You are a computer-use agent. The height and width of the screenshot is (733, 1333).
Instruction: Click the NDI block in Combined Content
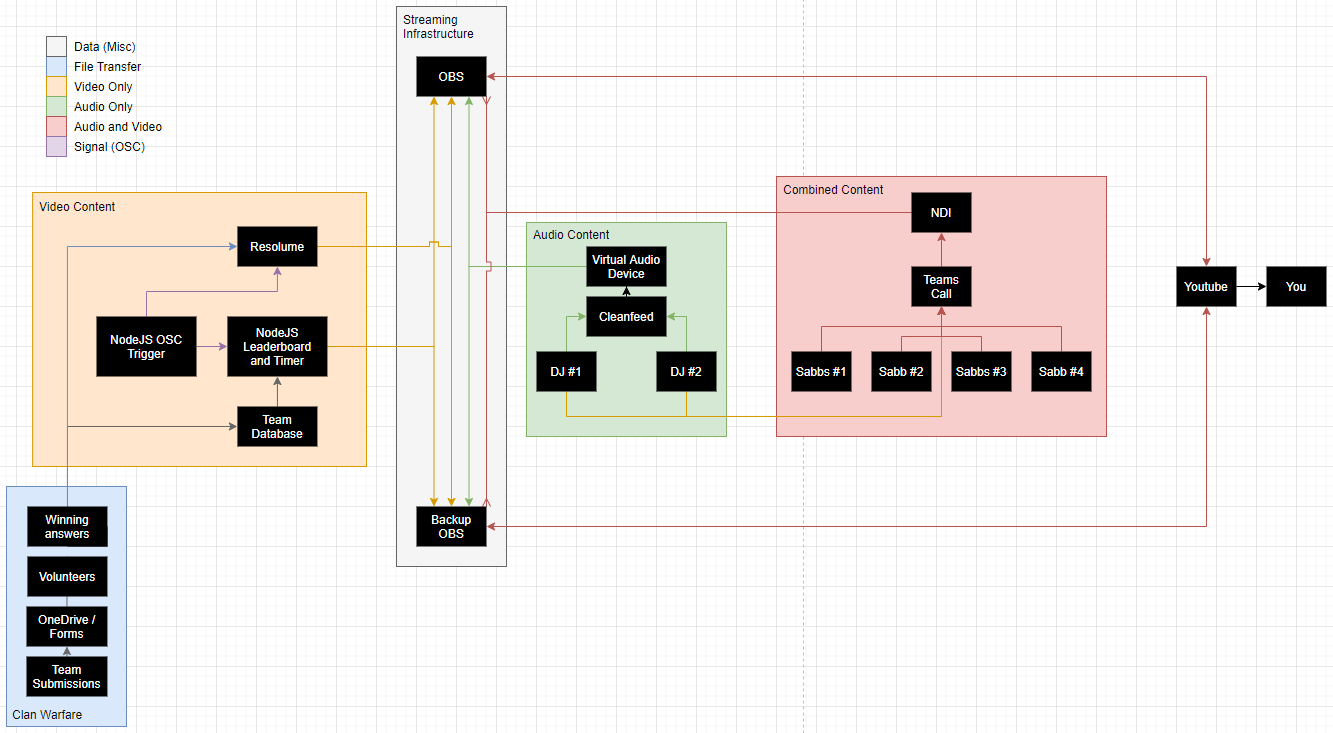point(941,212)
